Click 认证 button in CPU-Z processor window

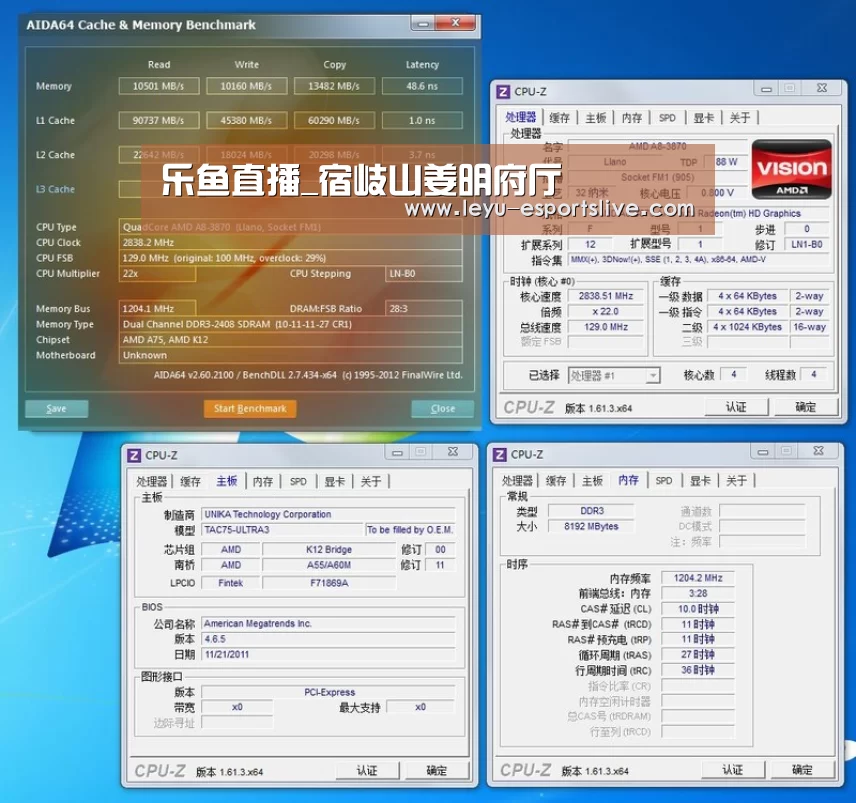click(x=736, y=407)
